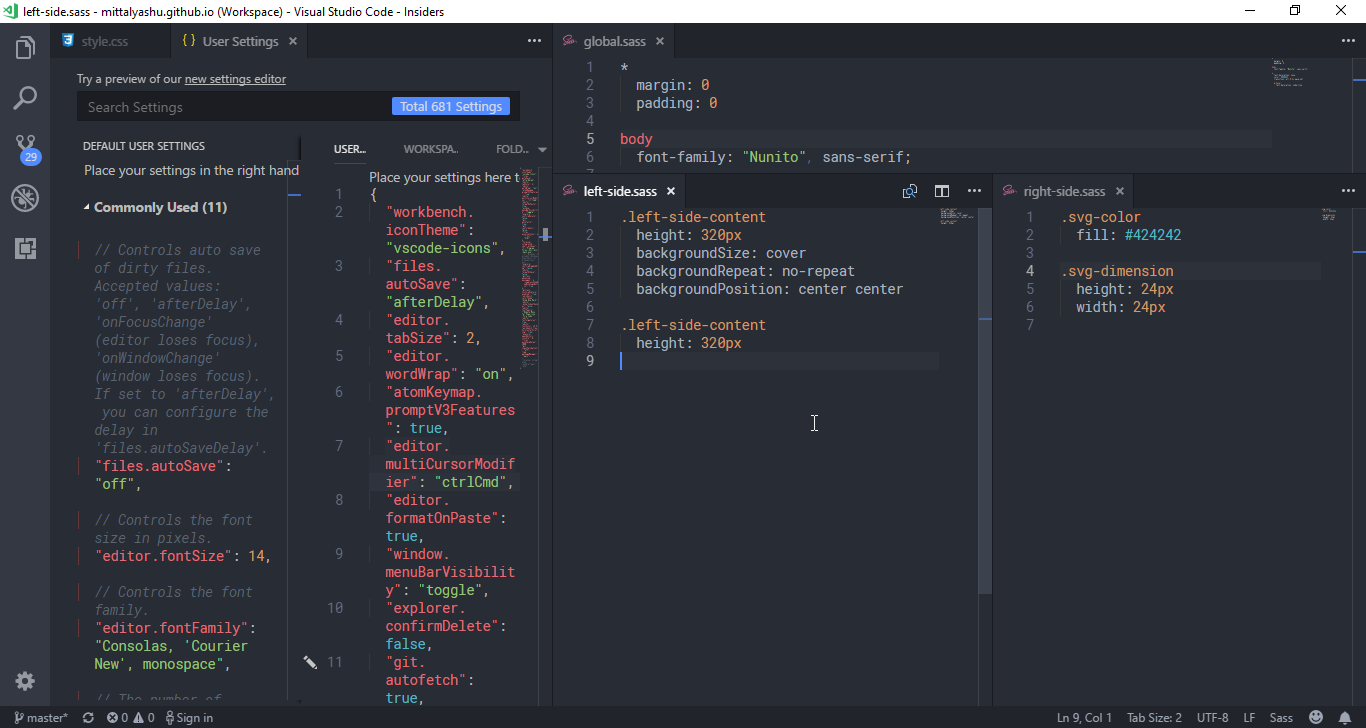Select the WORKSPACE SETTINGS tab

tap(430, 148)
